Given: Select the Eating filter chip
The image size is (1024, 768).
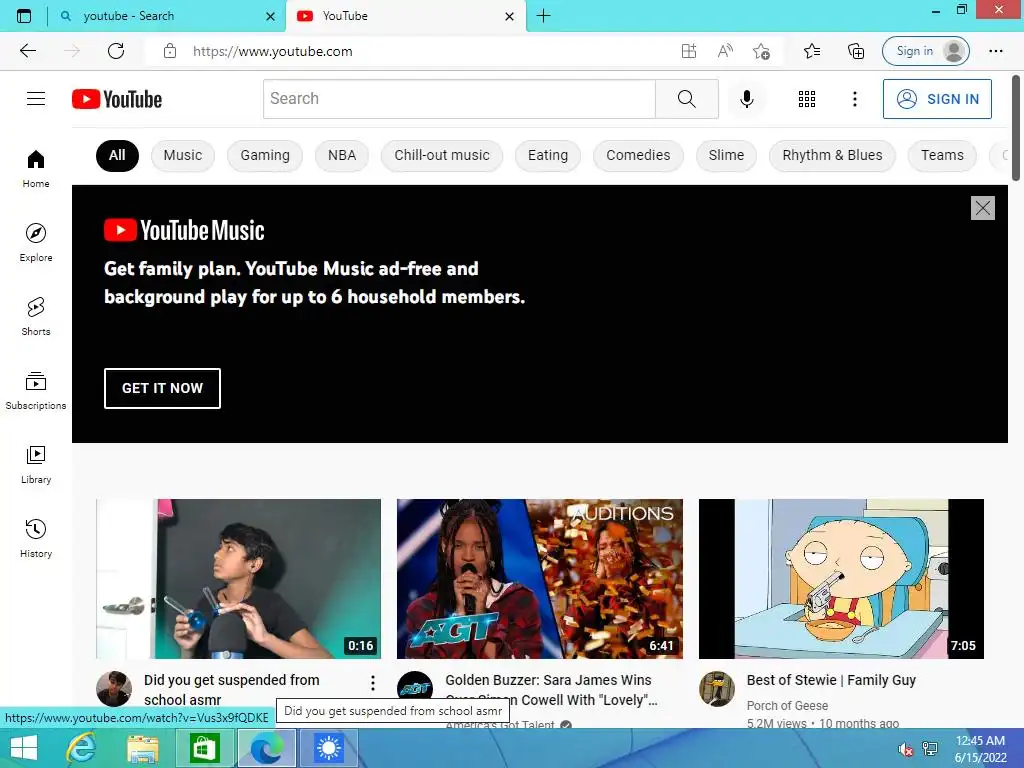Looking at the screenshot, I should pyautogui.click(x=548, y=155).
